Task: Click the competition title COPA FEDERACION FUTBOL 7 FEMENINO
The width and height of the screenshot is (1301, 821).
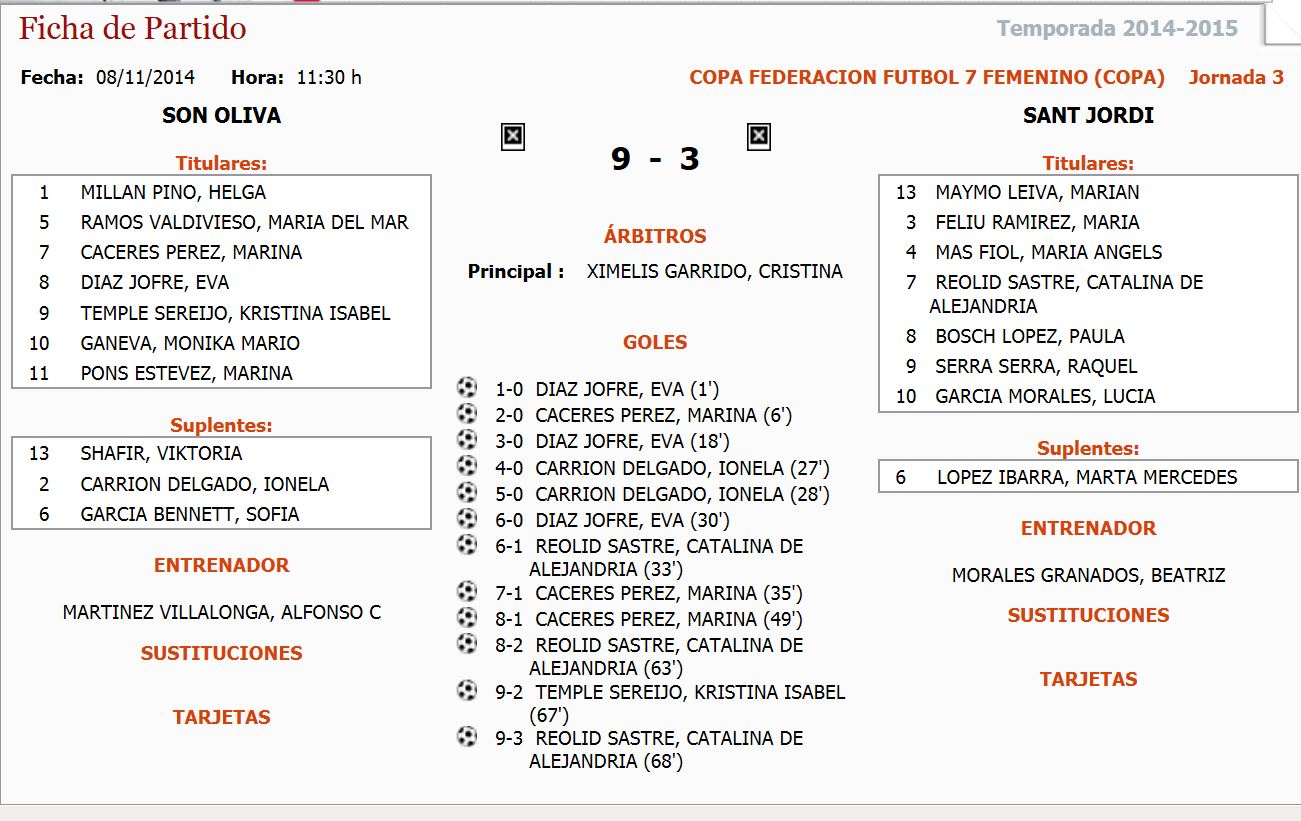Action: point(927,77)
